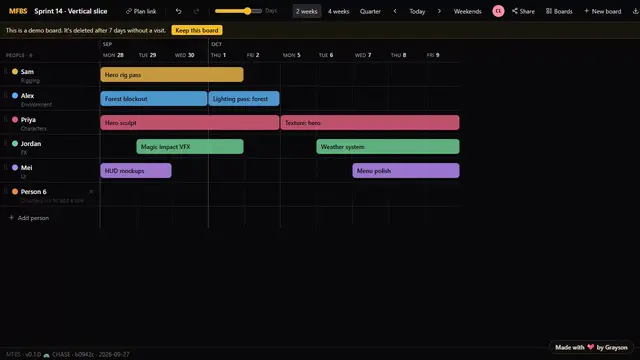Image resolution: width=640 pixels, height=360 pixels.
Task: Click Alex's row drag handle
Action: [5, 96]
